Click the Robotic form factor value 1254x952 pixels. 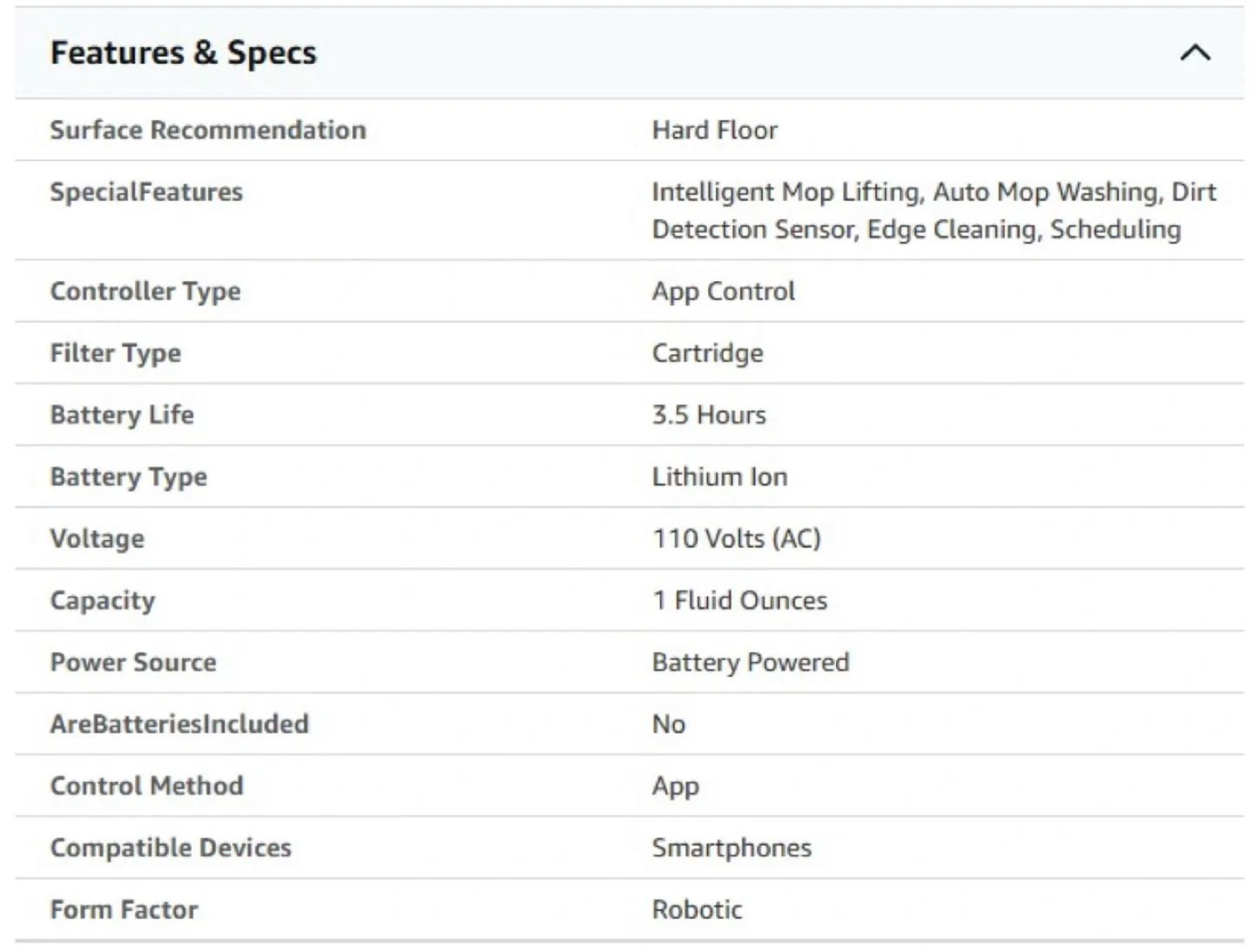(698, 909)
